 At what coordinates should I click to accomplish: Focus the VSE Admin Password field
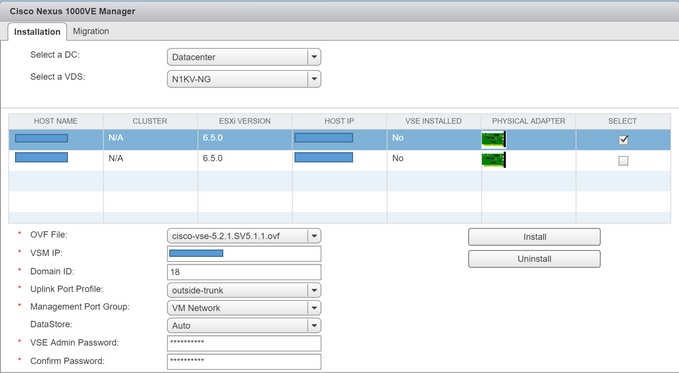tap(244, 343)
